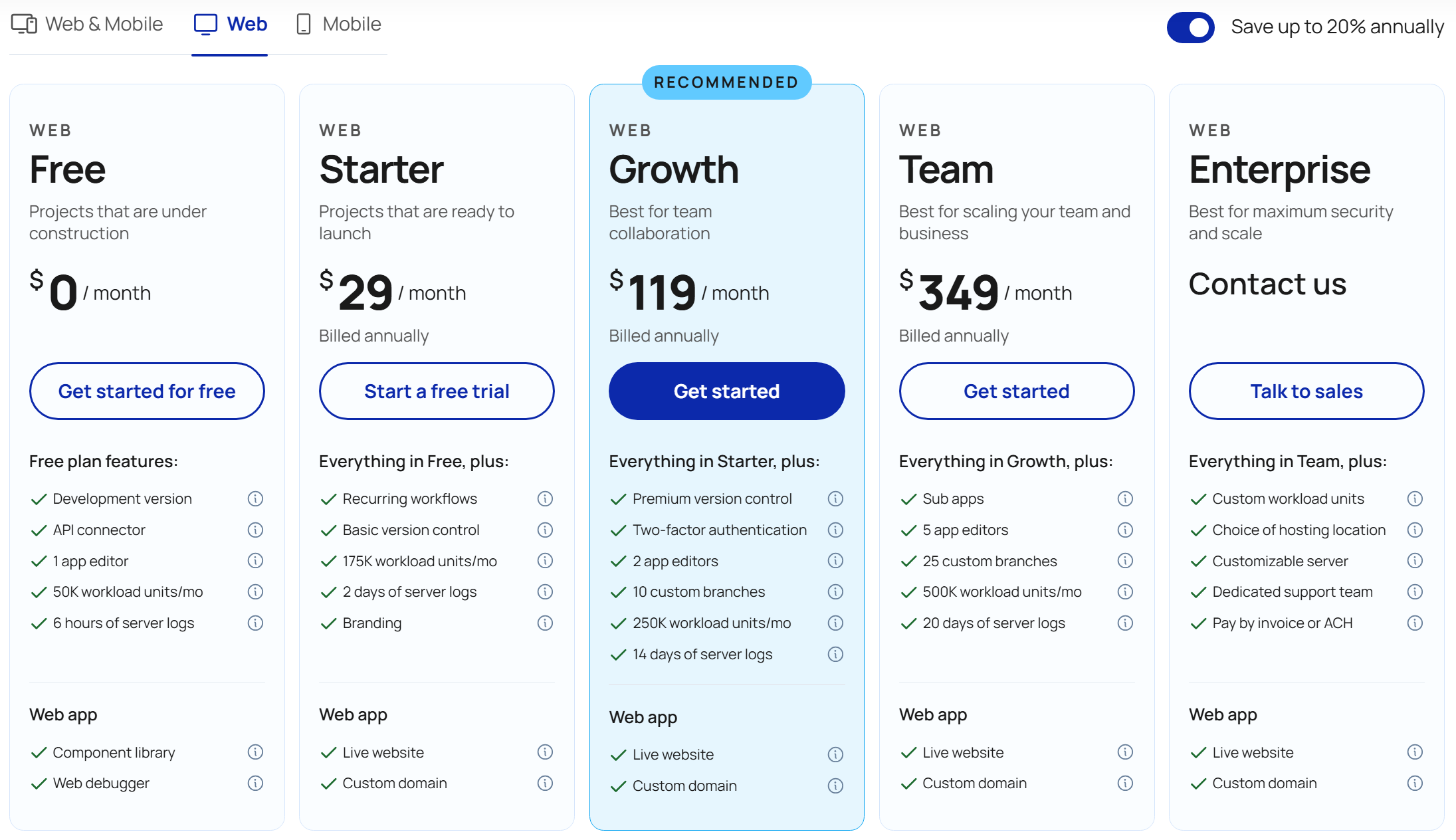The height and width of the screenshot is (840, 1456).
Task: Toggle the annual savings billing switch
Action: point(1190,27)
